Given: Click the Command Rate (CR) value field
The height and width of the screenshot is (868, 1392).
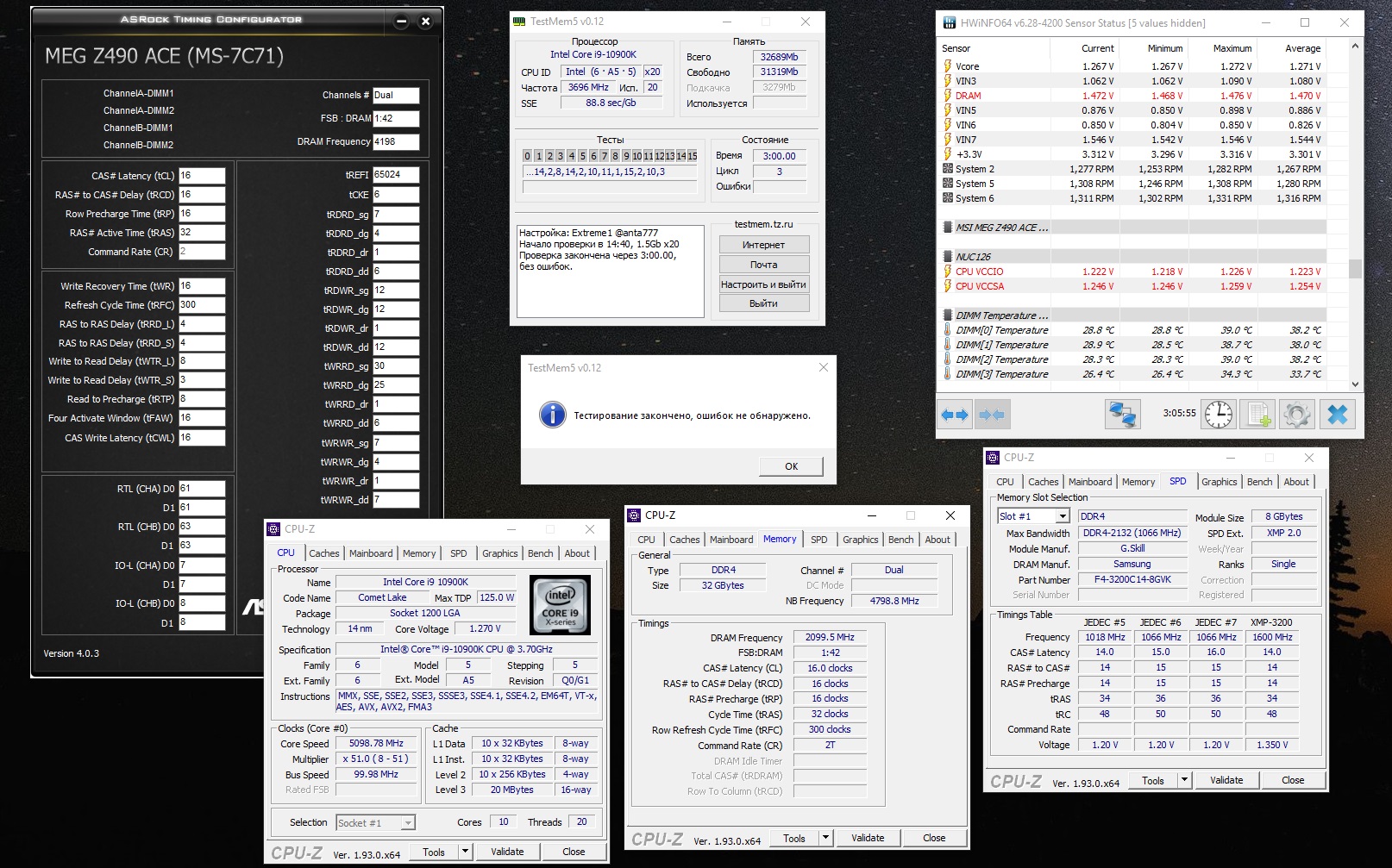Looking at the screenshot, I should (202, 252).
